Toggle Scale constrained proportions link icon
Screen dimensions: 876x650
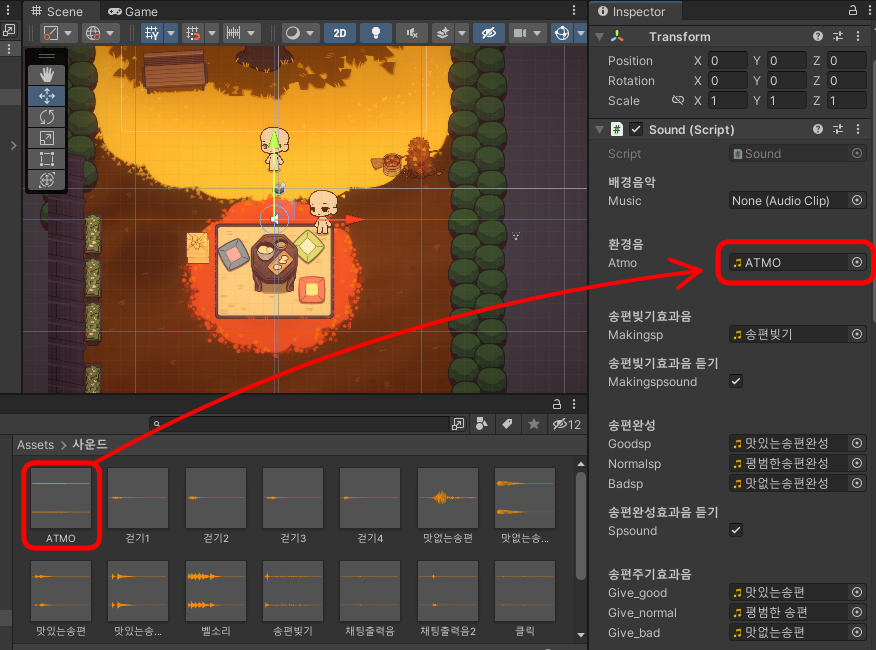pyautogui.click(x=678, y=100)
